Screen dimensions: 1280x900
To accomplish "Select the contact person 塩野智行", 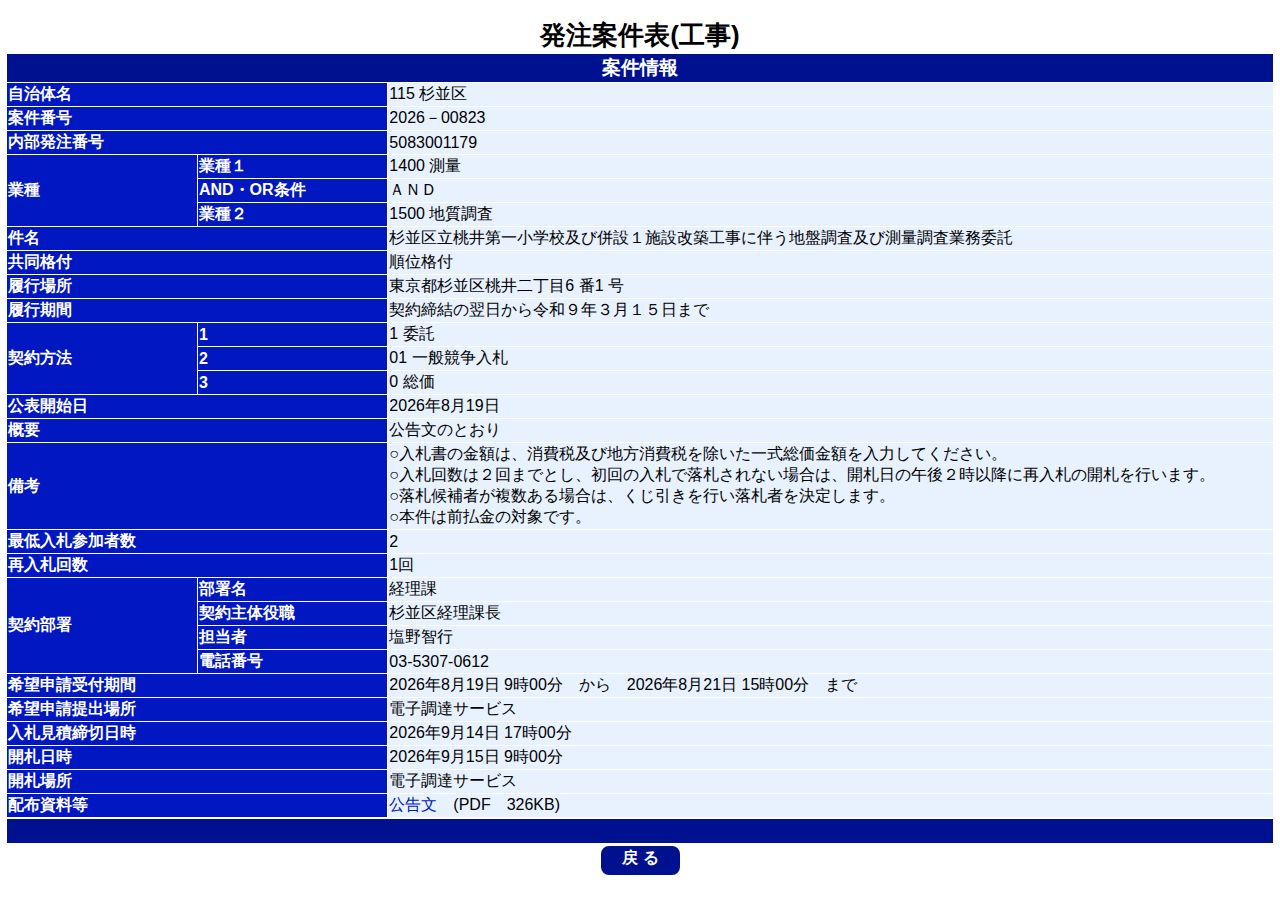I will 421,637.
